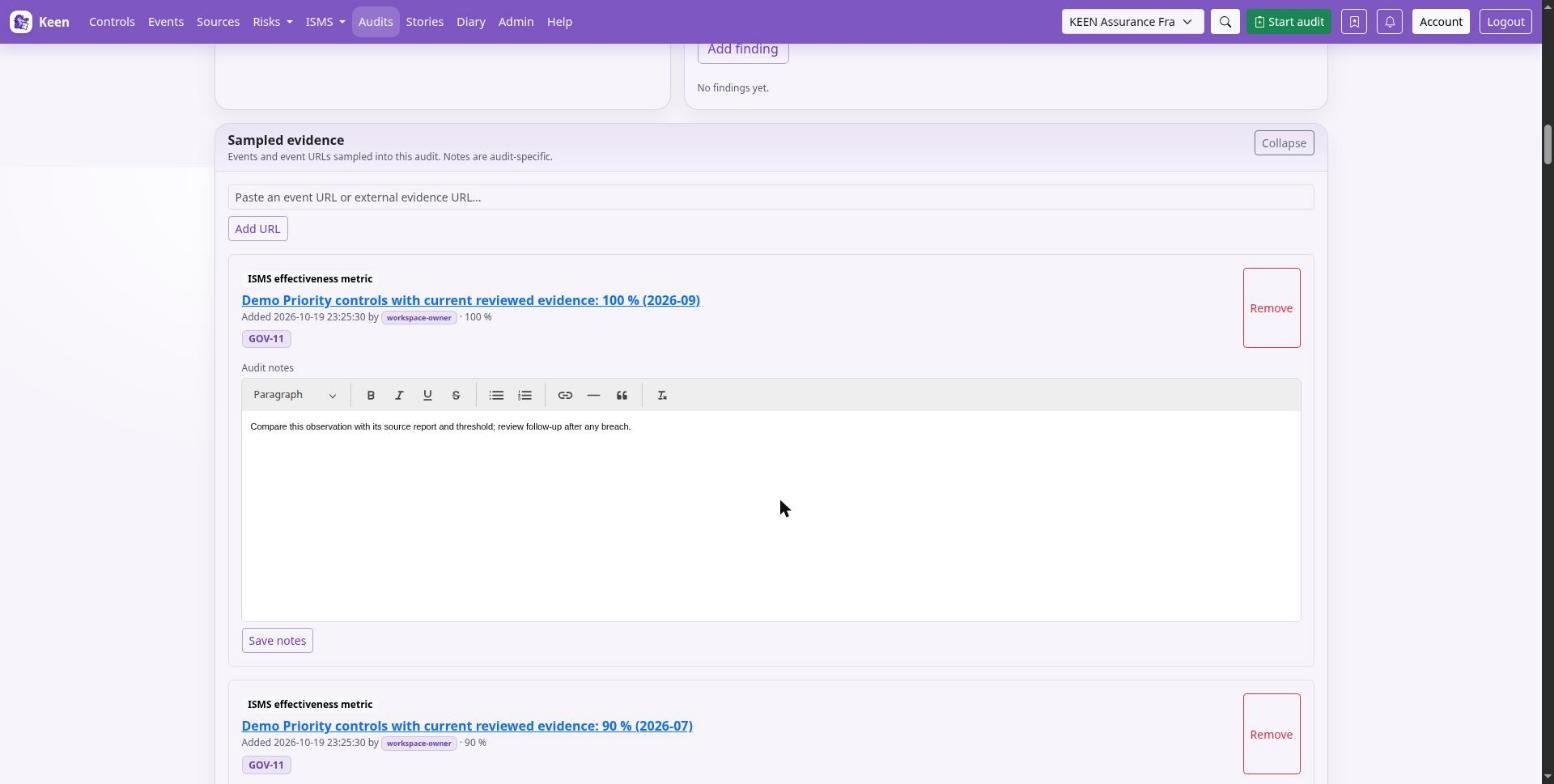Open the KEEN Assurance framework selector
The width and height of the screenshot is (1554, 784).
(1132, 21)
